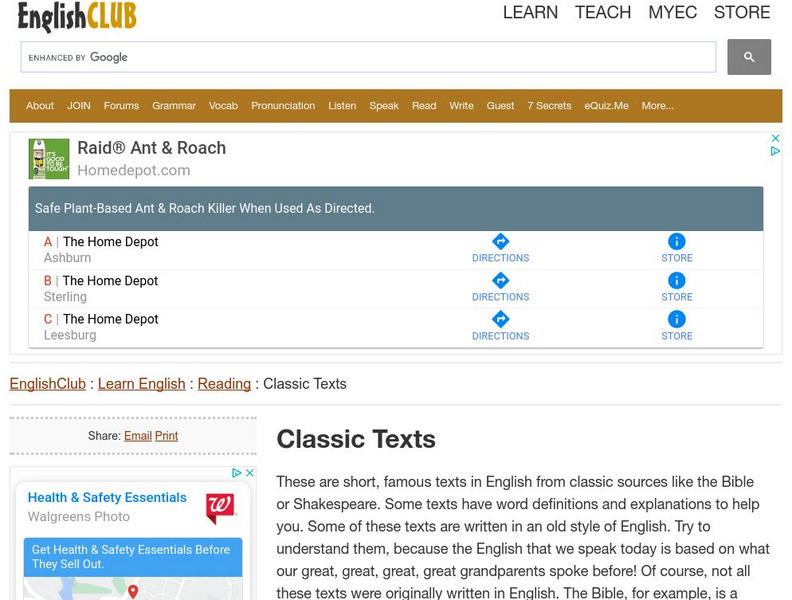Open Pronunciation in the navigation bar

(283, 106)
